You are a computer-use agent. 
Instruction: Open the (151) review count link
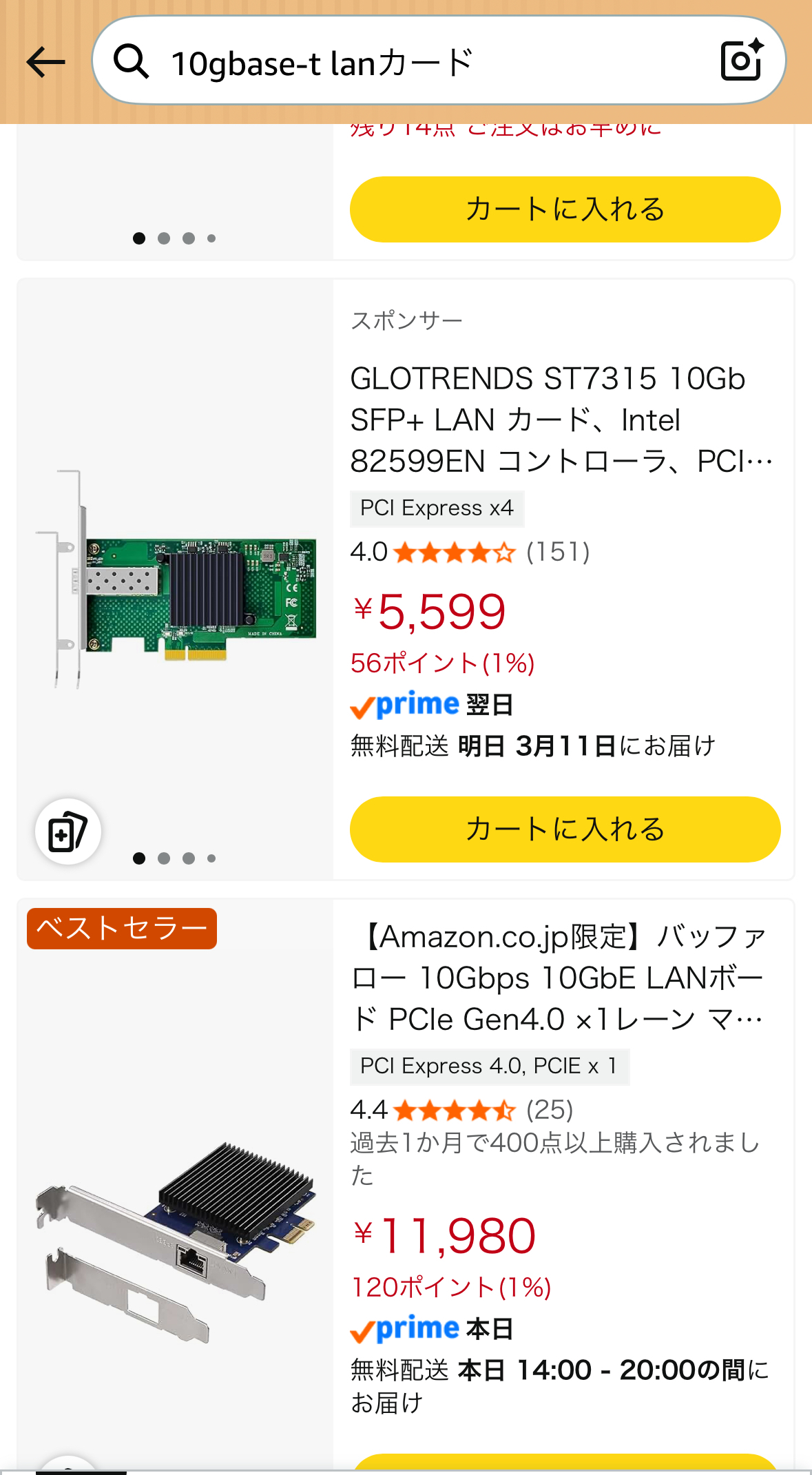coord(558,553)
